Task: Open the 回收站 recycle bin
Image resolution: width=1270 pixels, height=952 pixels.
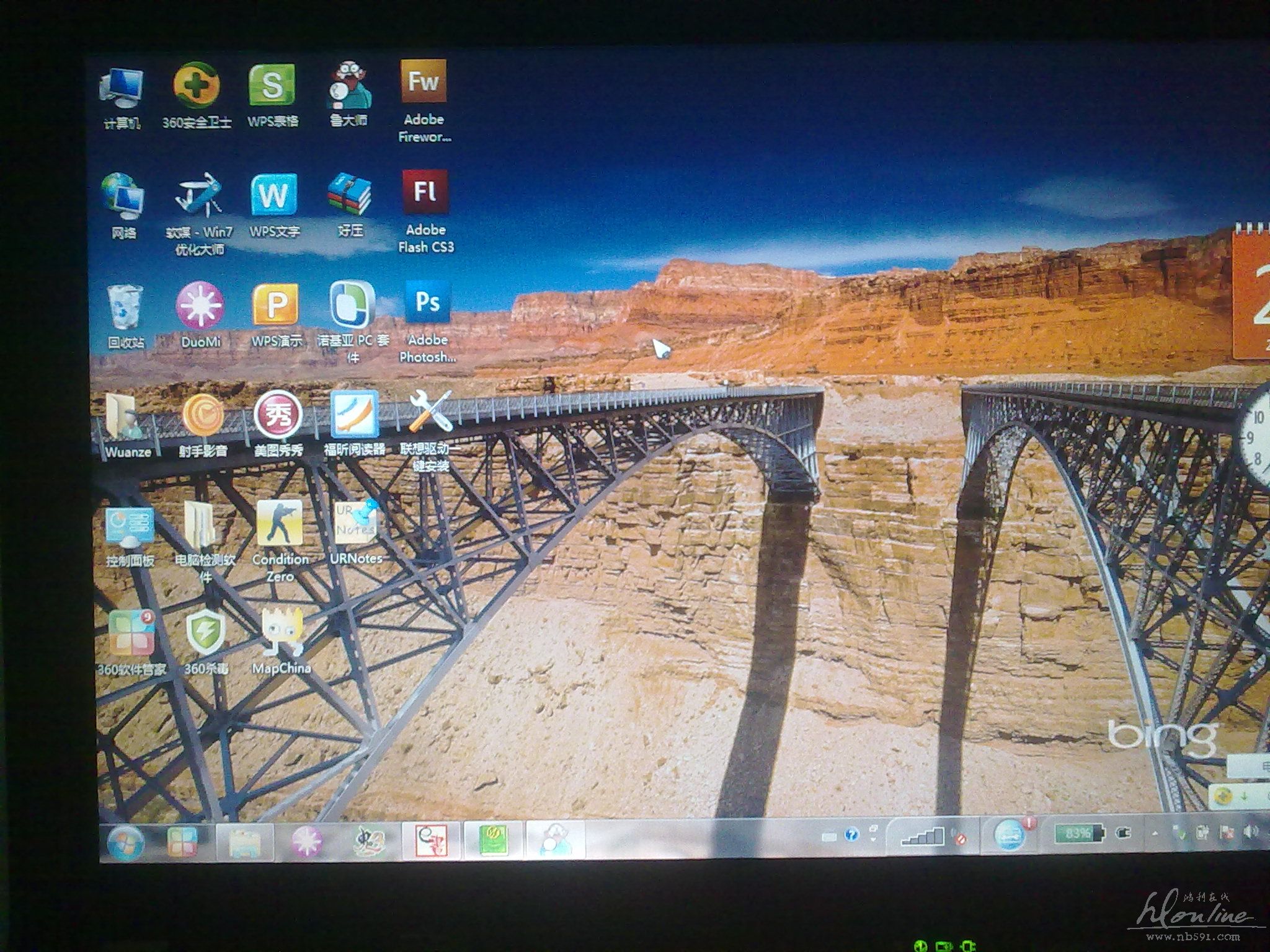Action: click(x=125, y=308)
